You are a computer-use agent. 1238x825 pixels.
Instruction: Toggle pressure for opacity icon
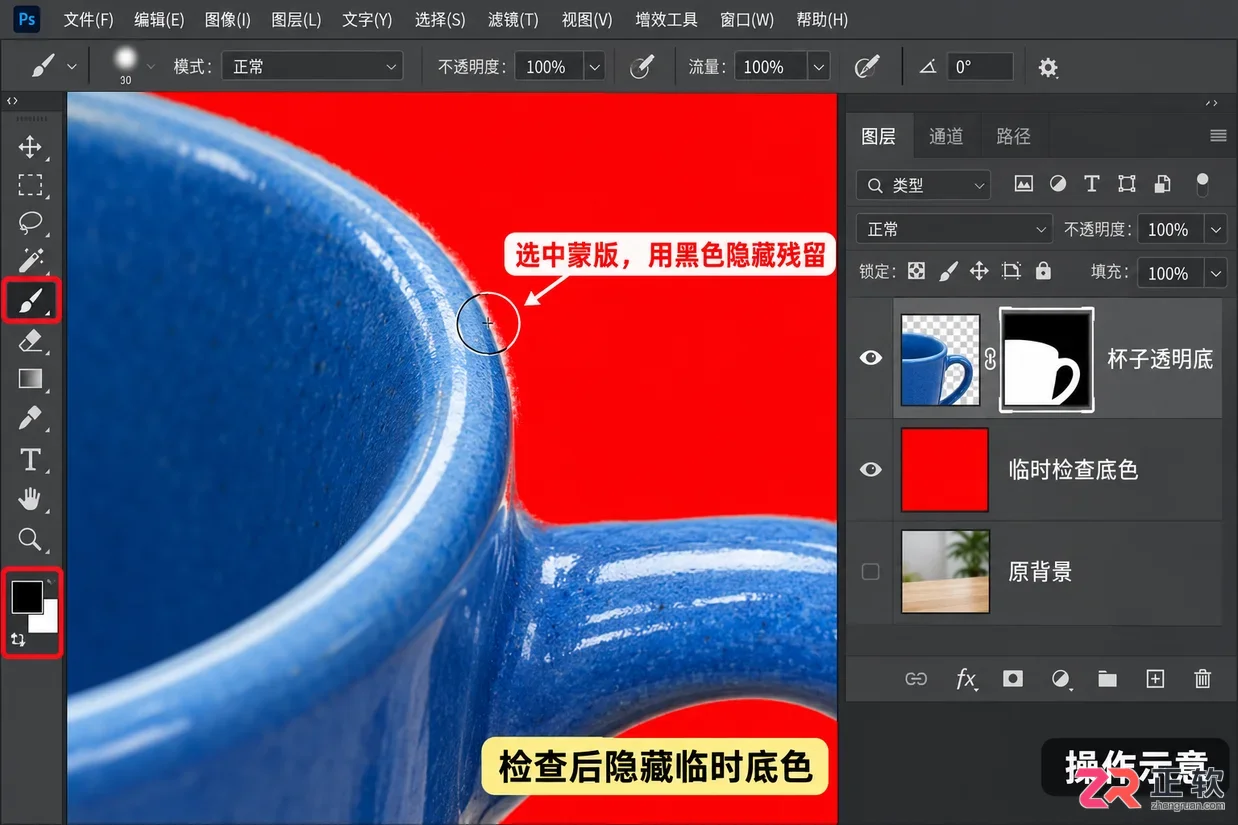tap(641, 67)
